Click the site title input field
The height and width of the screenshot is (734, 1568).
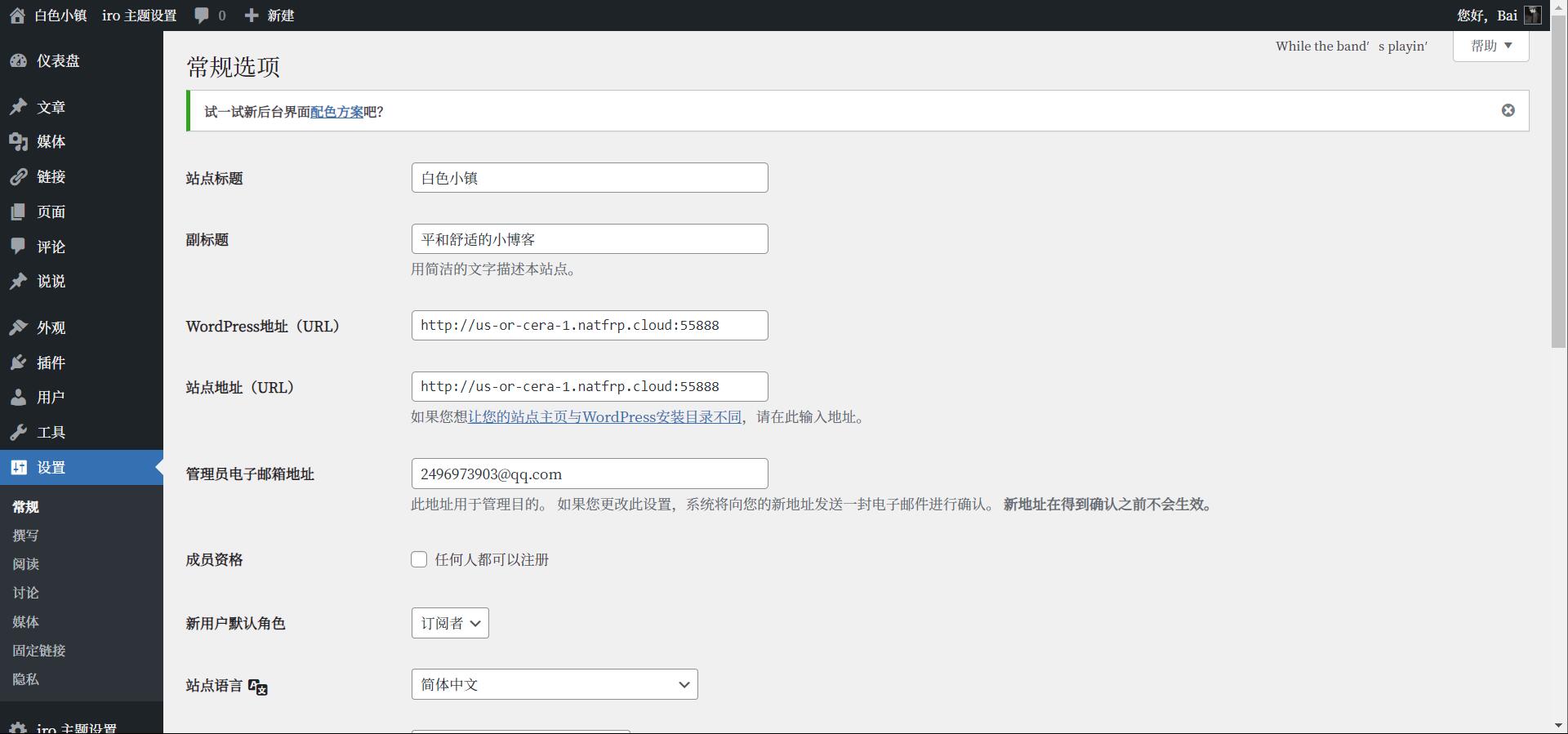pyautogui.click(x=589, y=178)
